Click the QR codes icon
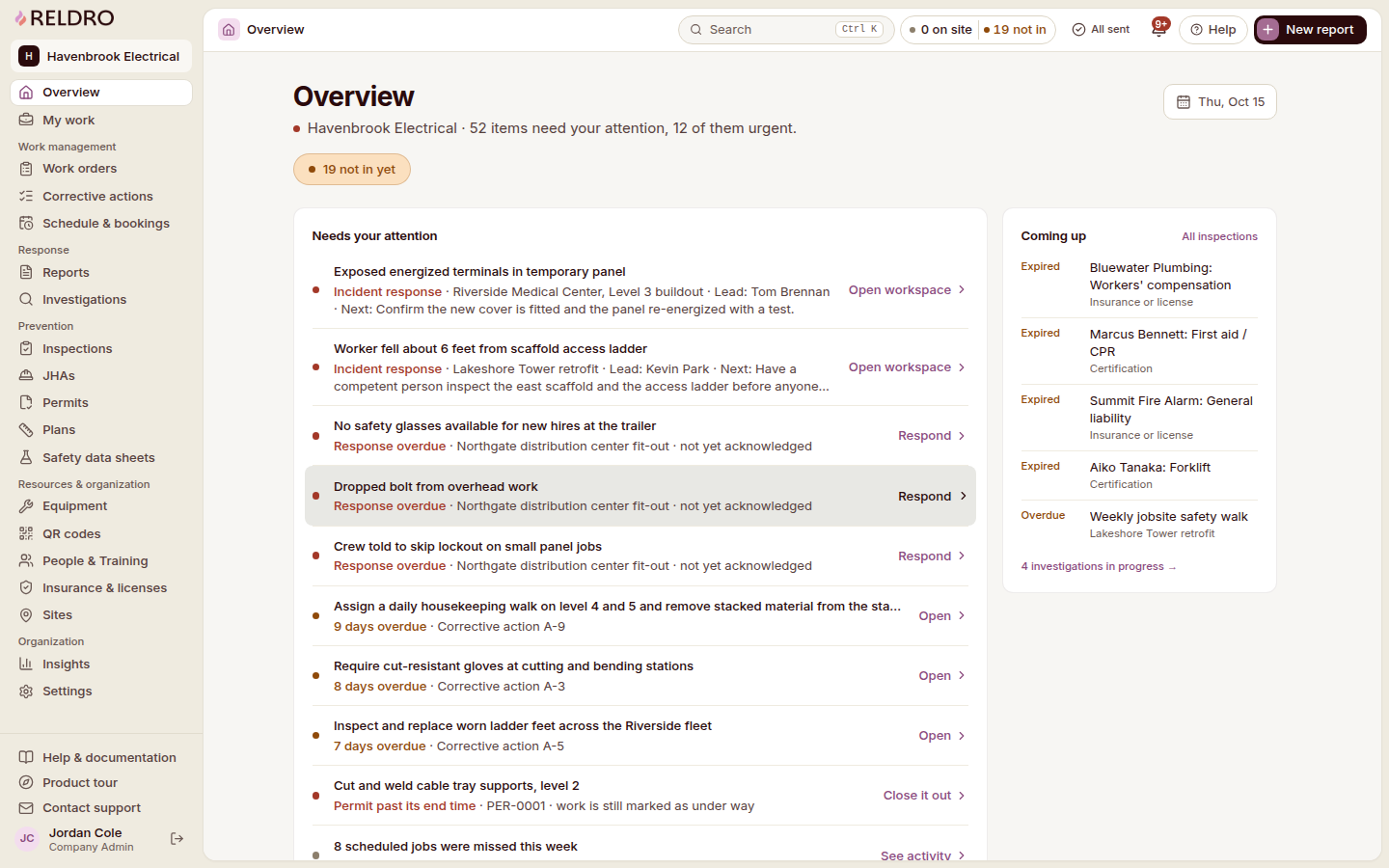The image size is (1389, 868). pyautogui.click(x=26, y=533)
